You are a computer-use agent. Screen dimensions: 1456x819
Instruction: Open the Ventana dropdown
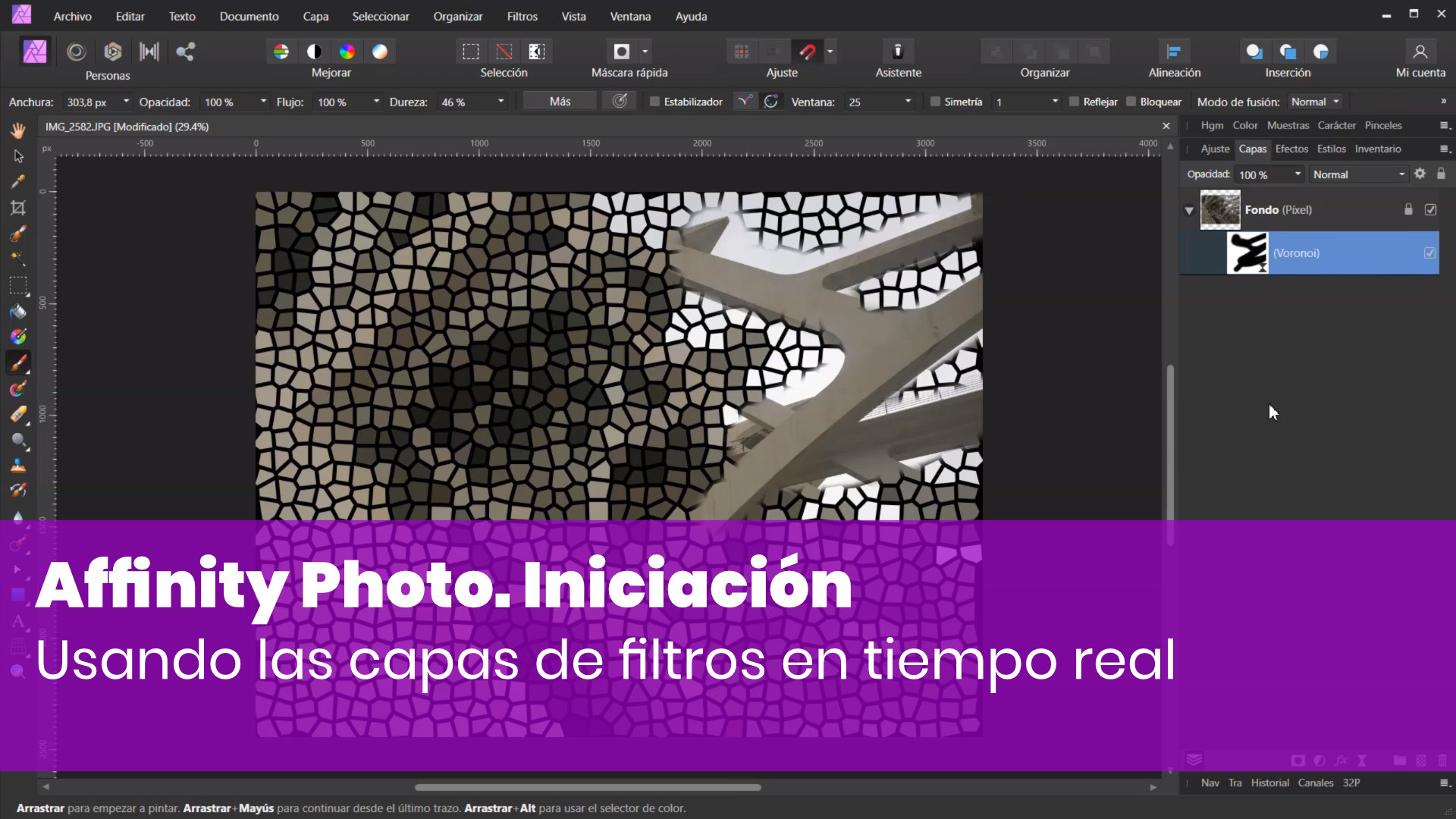pos(908,102)
